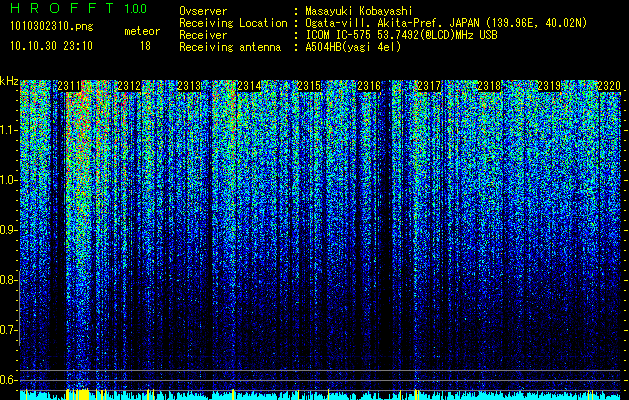Click the meteor label

142,31
